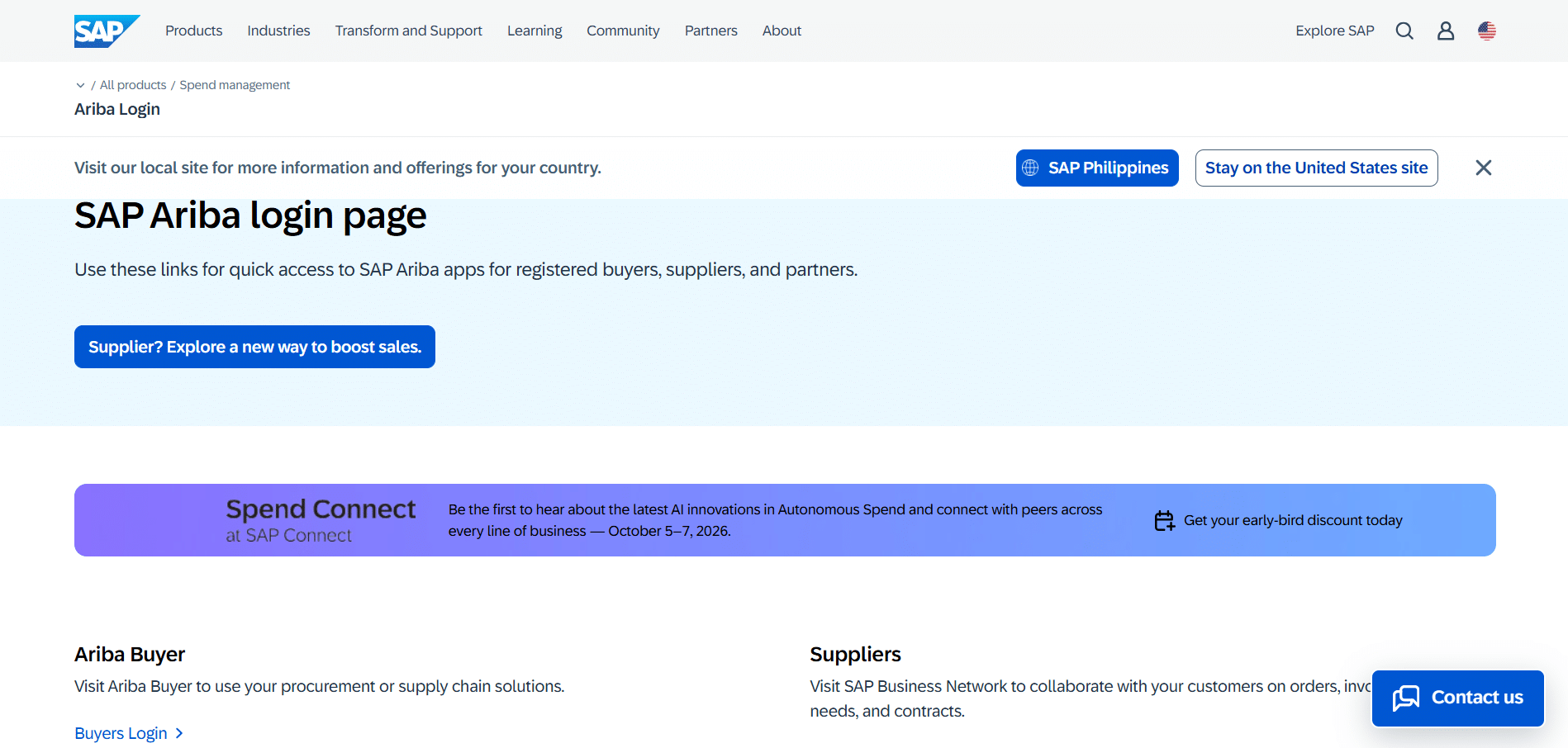
Task: Open the Products menu
Action: 193,31
